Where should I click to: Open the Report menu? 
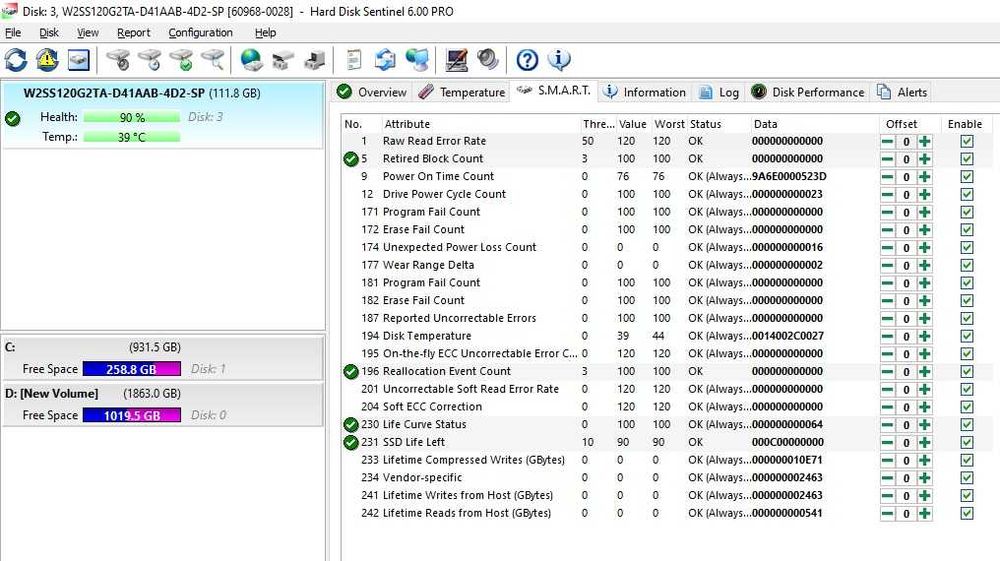(x=133, y=33)
